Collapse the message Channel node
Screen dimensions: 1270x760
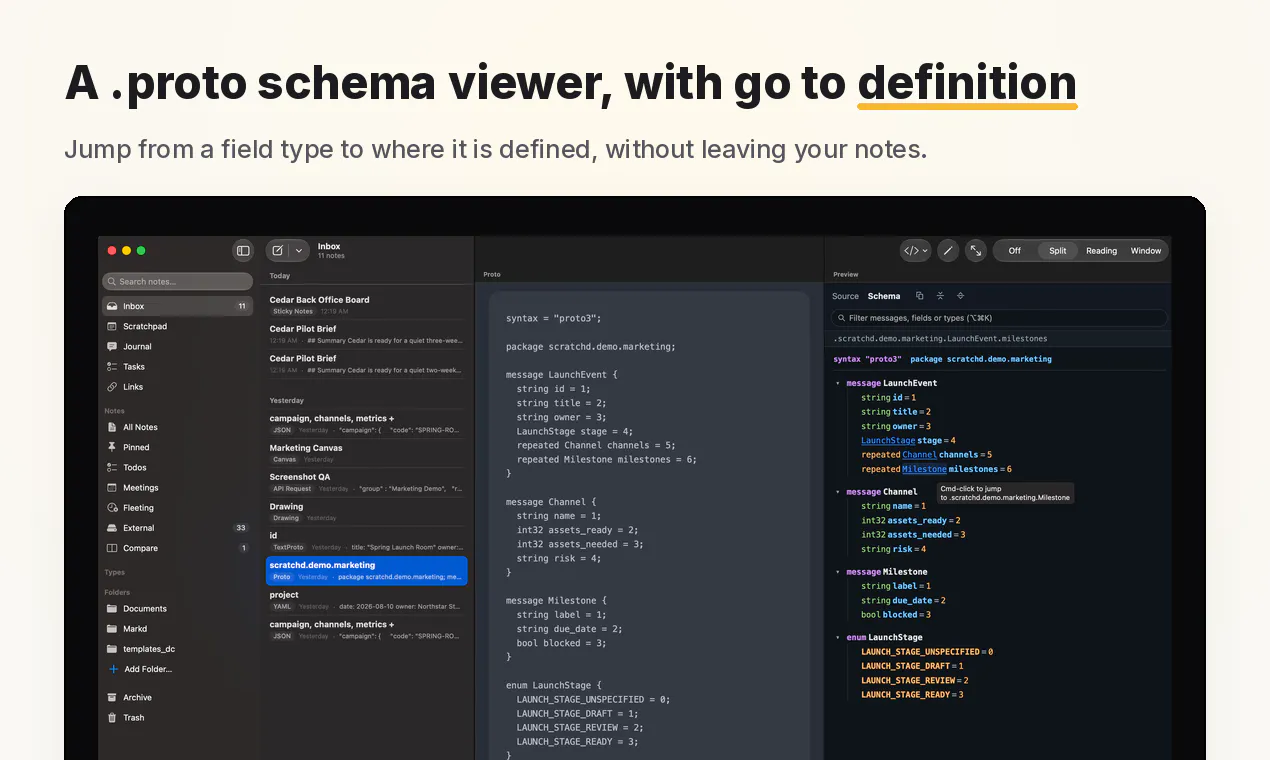[x=838, y=492]
